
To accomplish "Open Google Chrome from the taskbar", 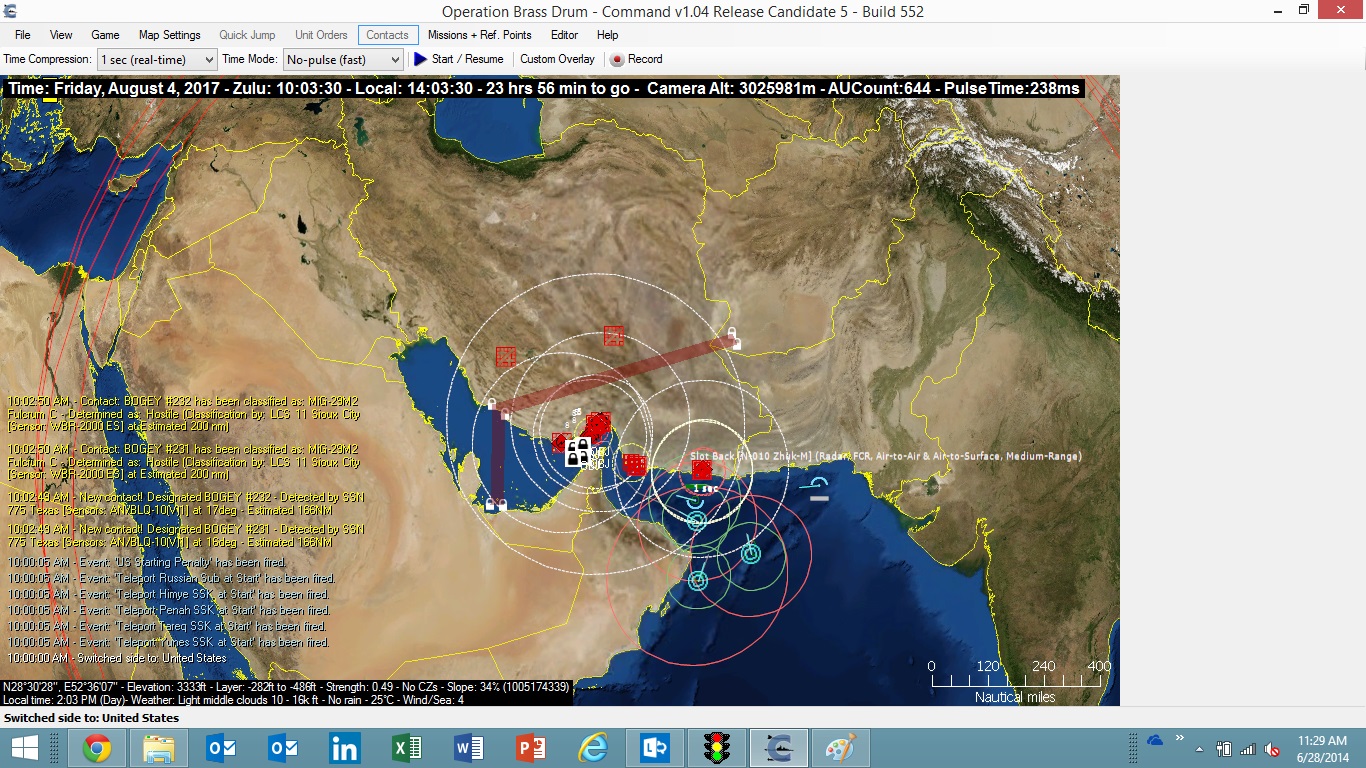I will point(97,748).
